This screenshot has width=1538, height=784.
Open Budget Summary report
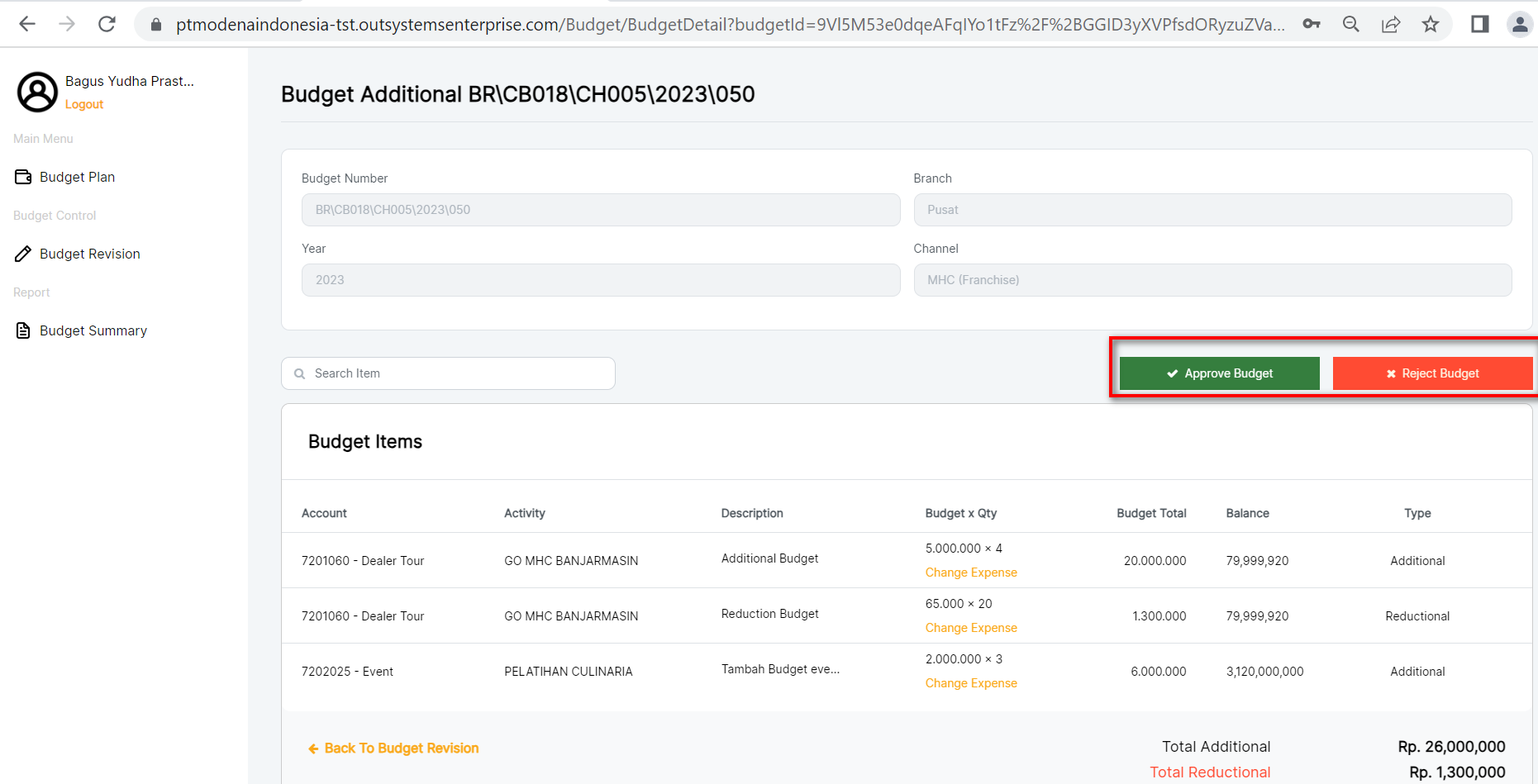(93, 330)
